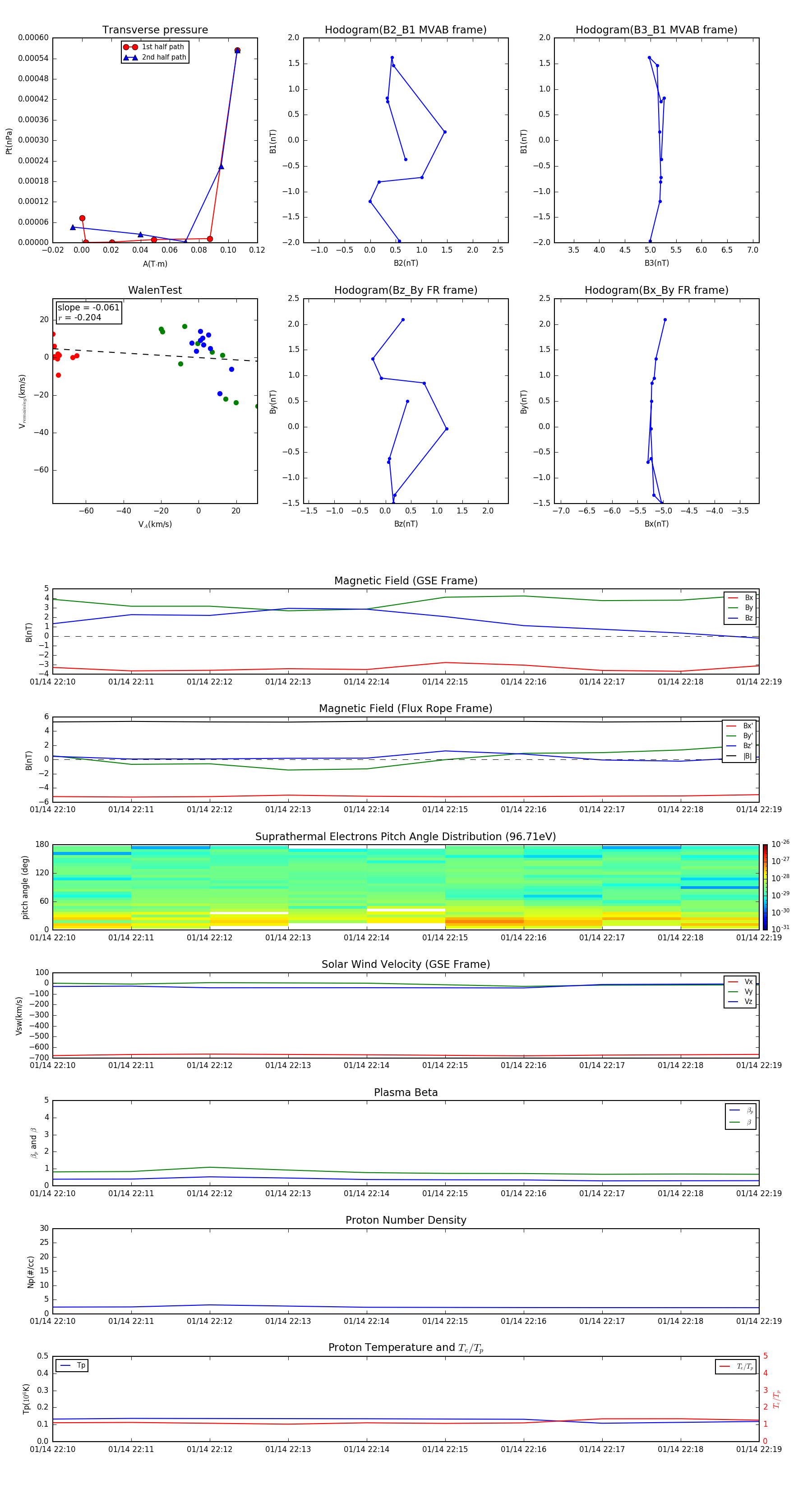Click the 'Solar Wind Velocity (GSE Frame)' title

click(406, 964)
